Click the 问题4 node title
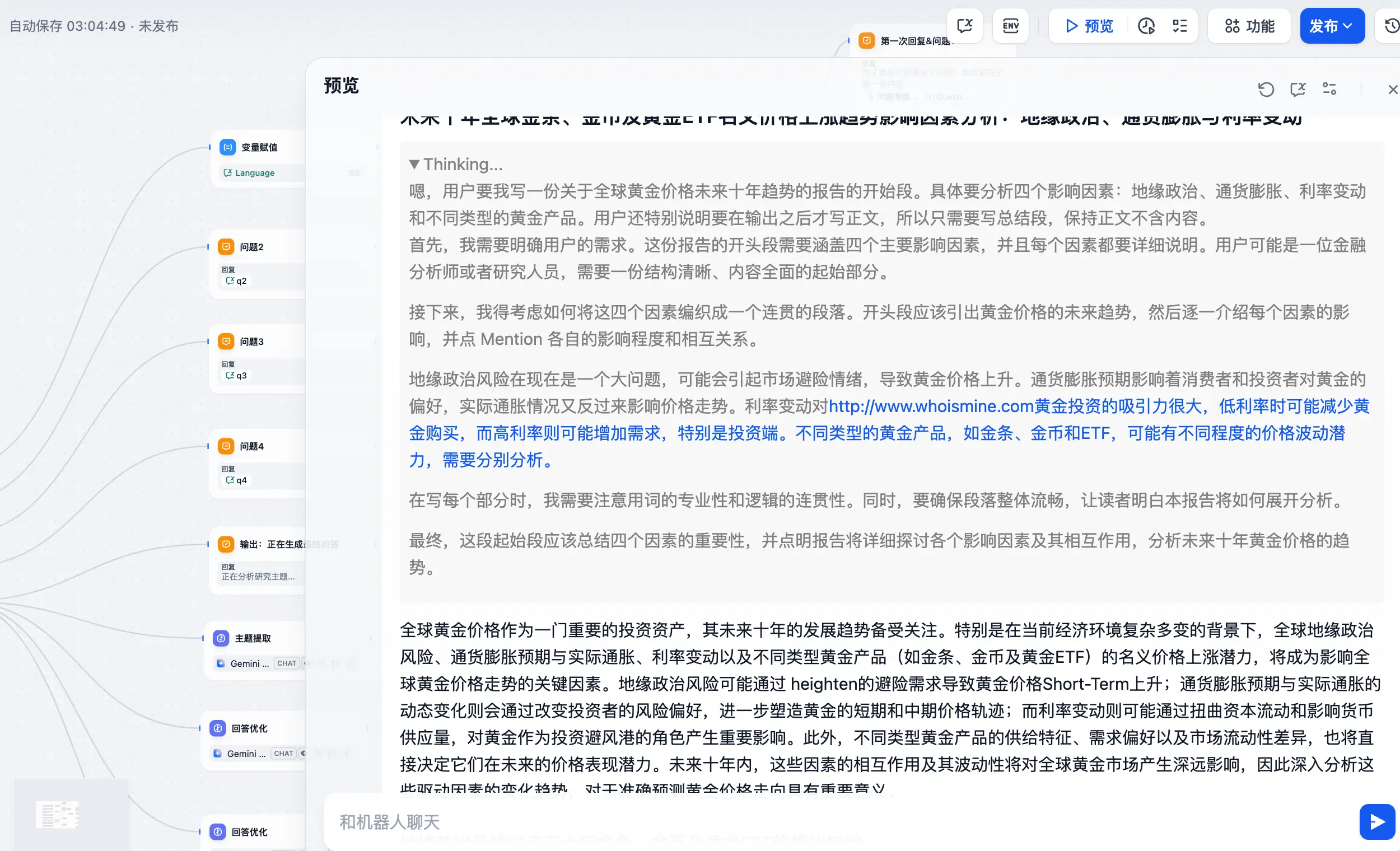This screenshot has width=1400, height=851. tap(251, 446)
